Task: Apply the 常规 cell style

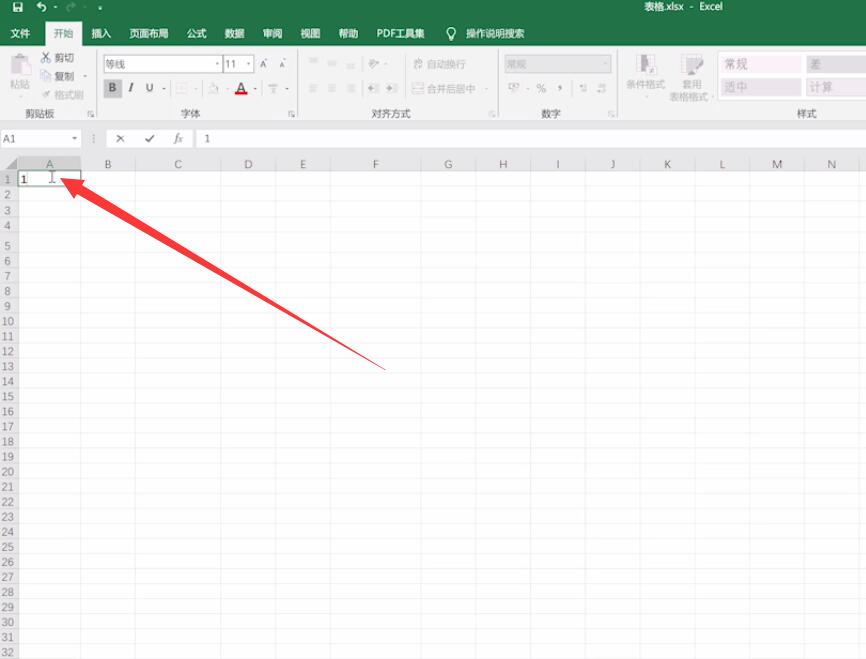Action: click(761, 64)
